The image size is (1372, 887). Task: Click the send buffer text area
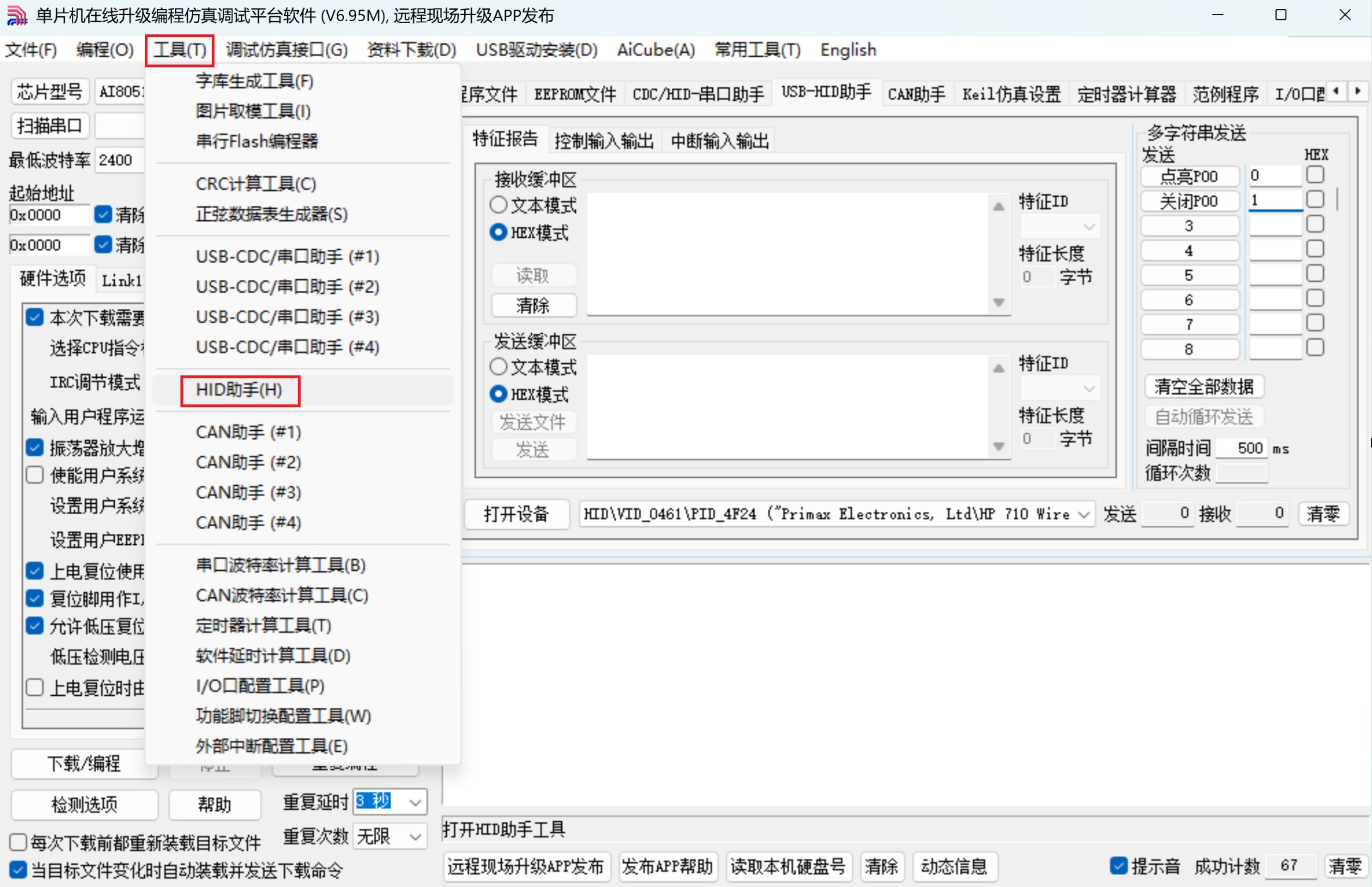788,407
